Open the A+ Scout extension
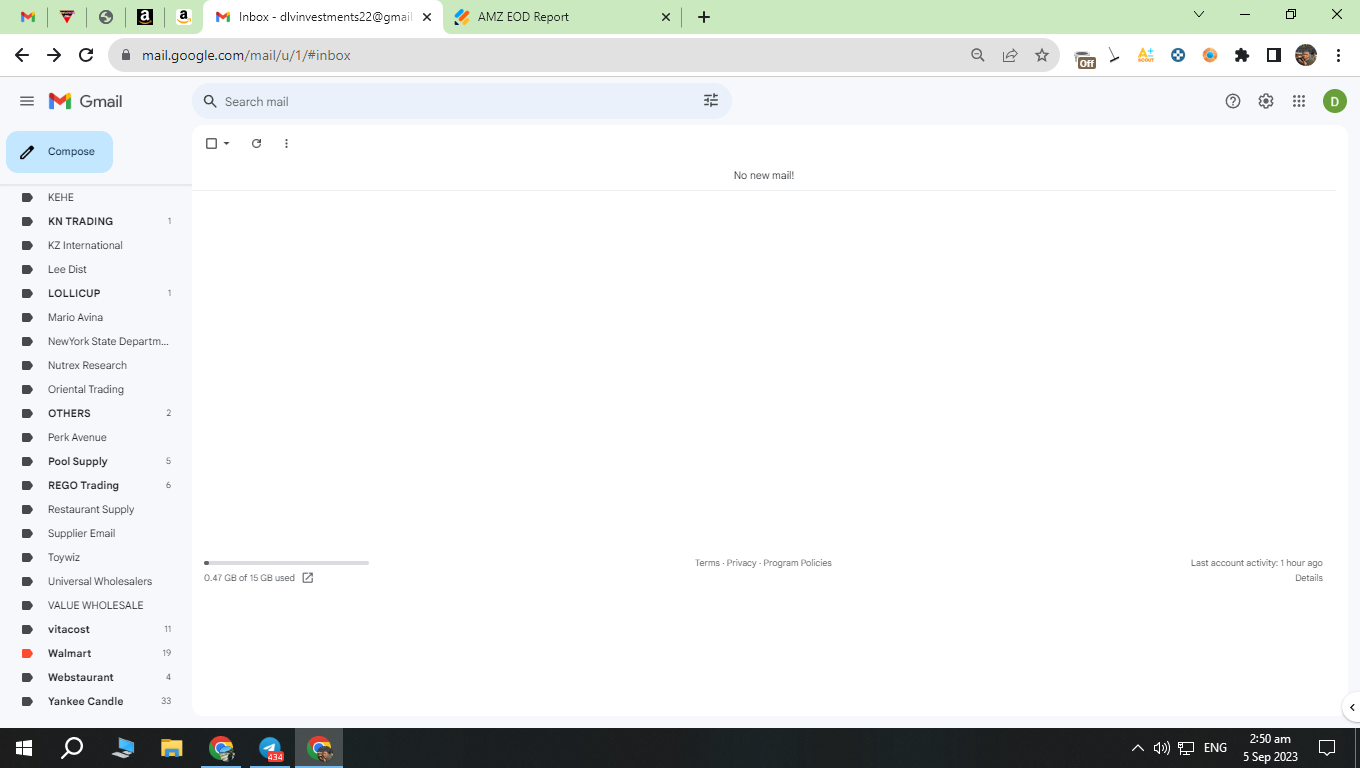The height and width of the screenshot is (768, 1360). (x=1146, y=55)
